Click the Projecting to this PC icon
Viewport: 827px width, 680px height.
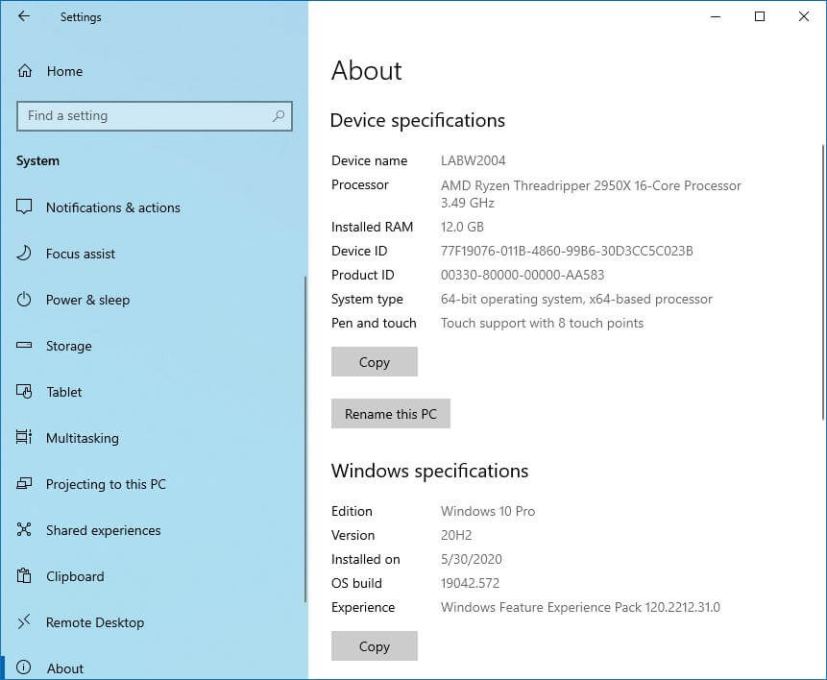tap(24, 483)
